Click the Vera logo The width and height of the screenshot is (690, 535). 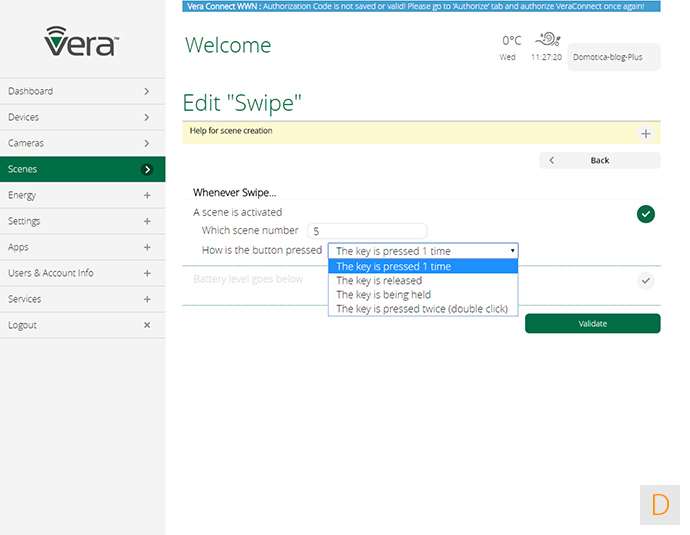pos(82,42)
